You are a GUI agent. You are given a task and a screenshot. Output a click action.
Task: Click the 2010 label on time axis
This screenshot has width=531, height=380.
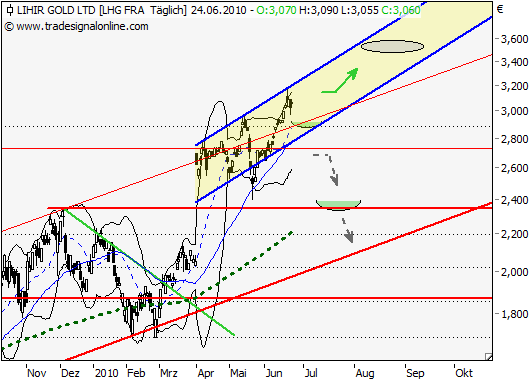click(106, 373)
